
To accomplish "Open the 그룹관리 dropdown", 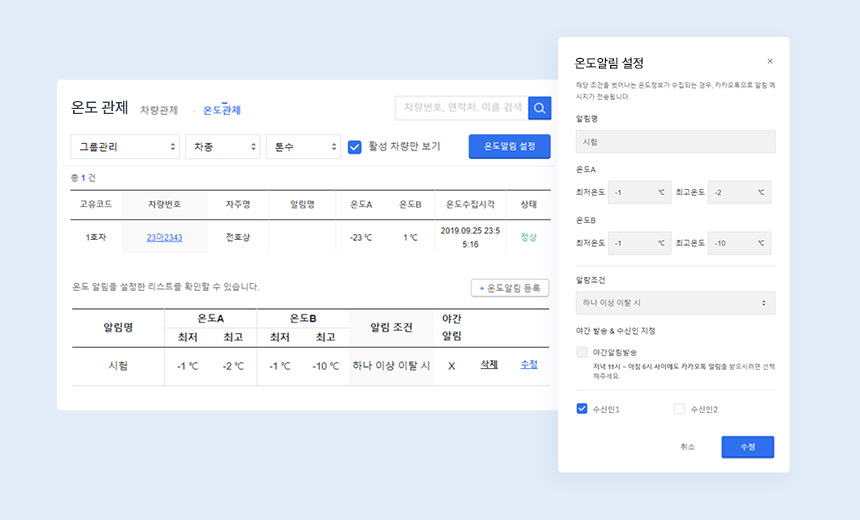I will point(124,147).
